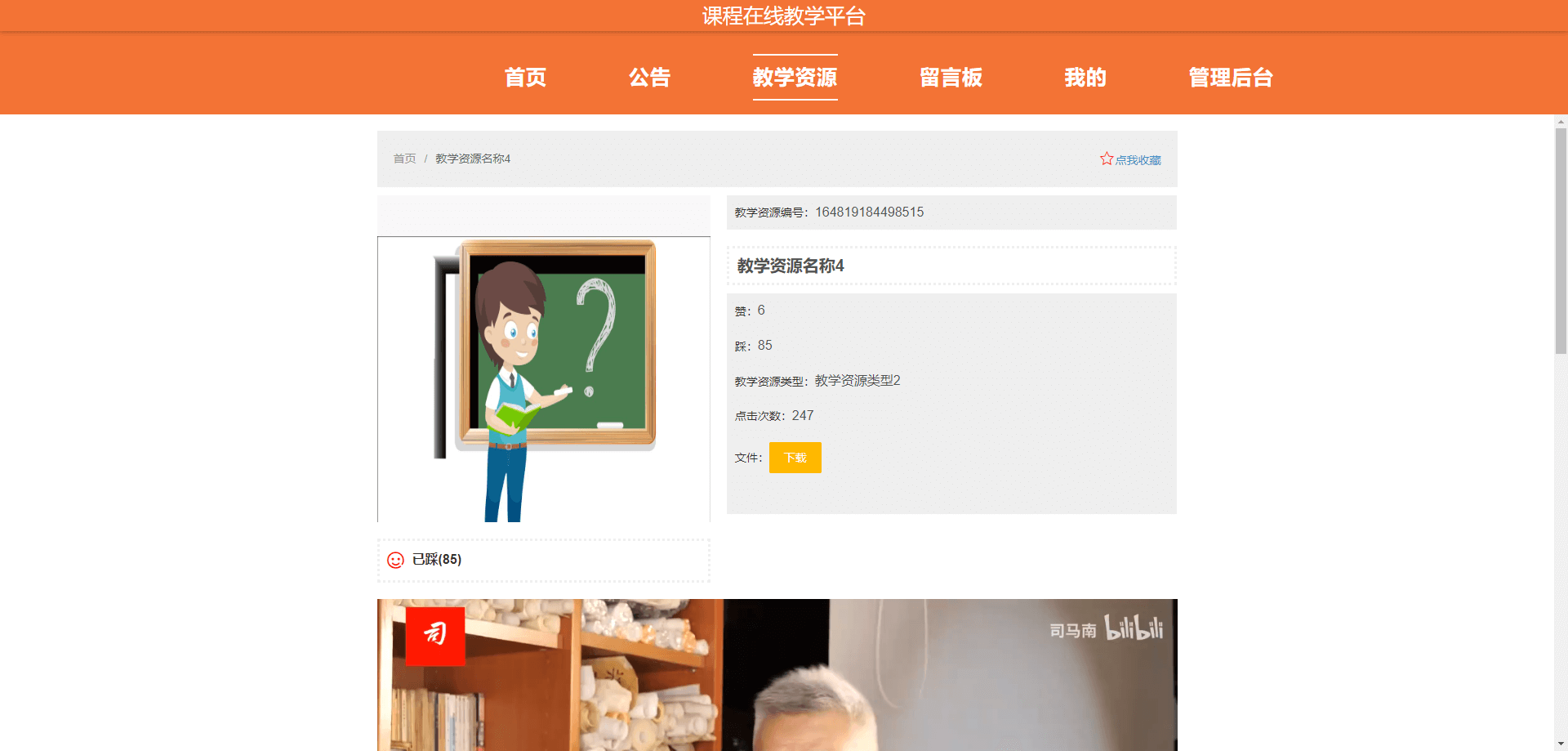Screen dimensions: 1568x751
Task: Click the scrollbar up arrow
Action: (x=1561, y=122)
